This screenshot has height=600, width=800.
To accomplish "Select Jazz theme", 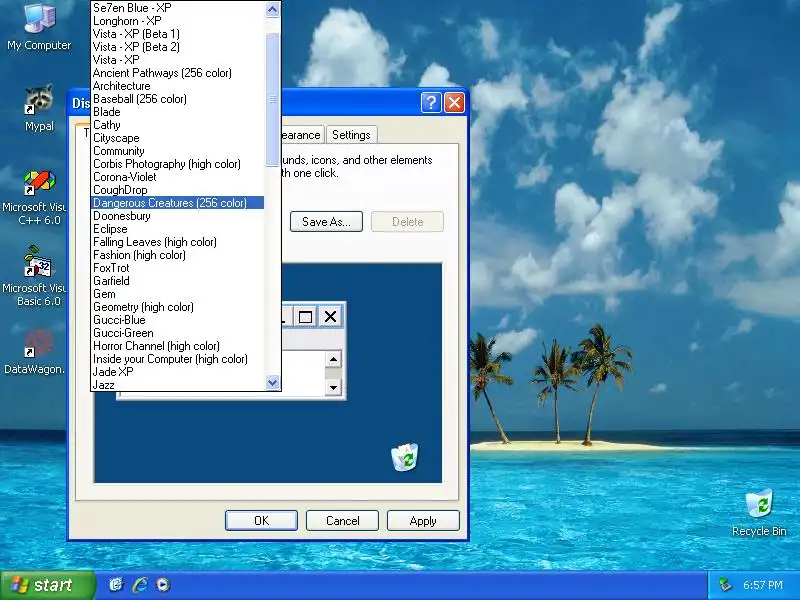I will (178, 385).
